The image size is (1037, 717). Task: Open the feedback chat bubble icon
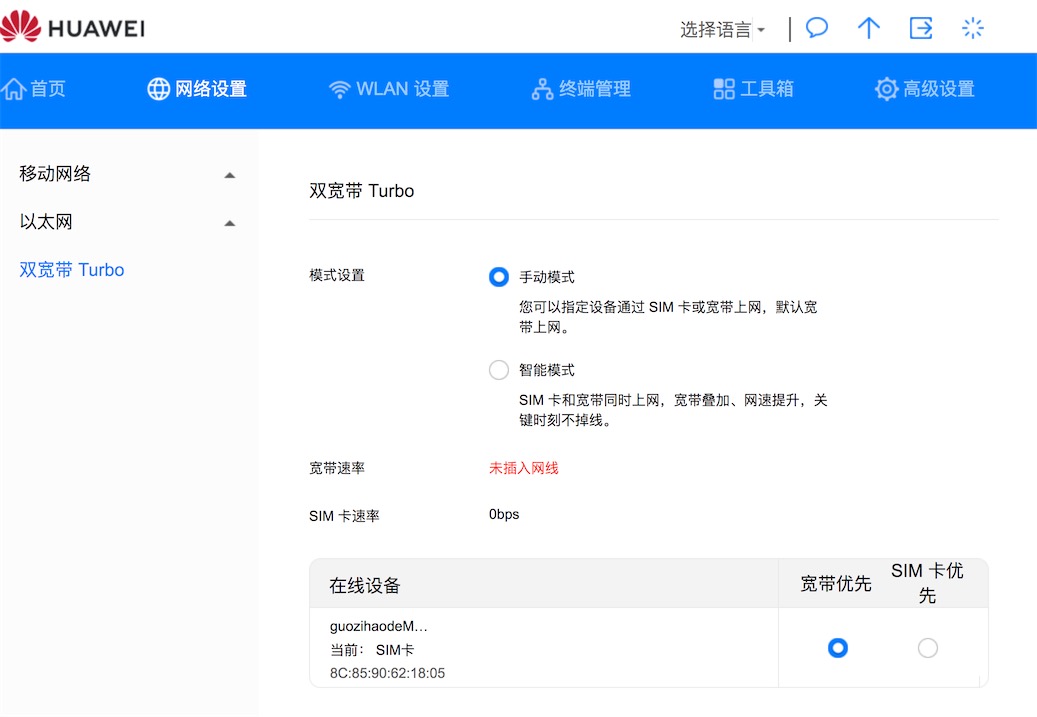point(816,27)
